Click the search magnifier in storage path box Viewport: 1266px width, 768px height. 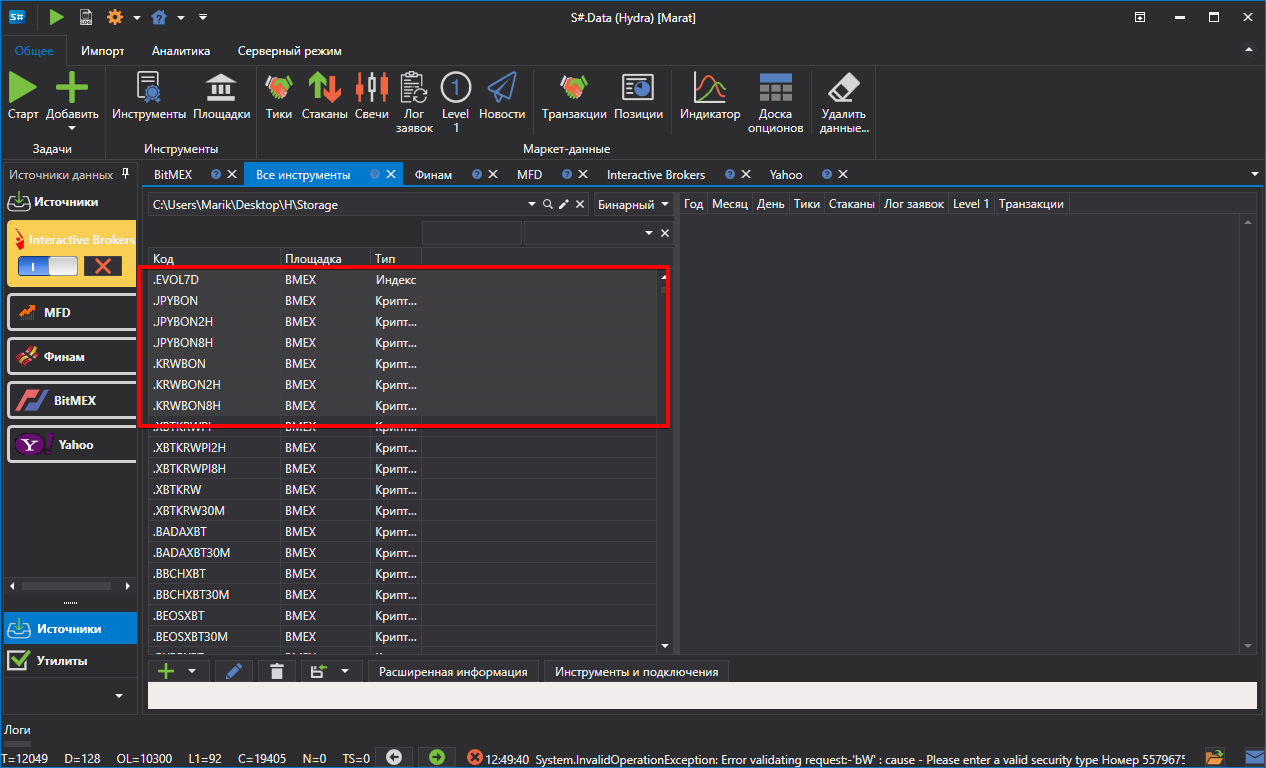coord(547,204)
